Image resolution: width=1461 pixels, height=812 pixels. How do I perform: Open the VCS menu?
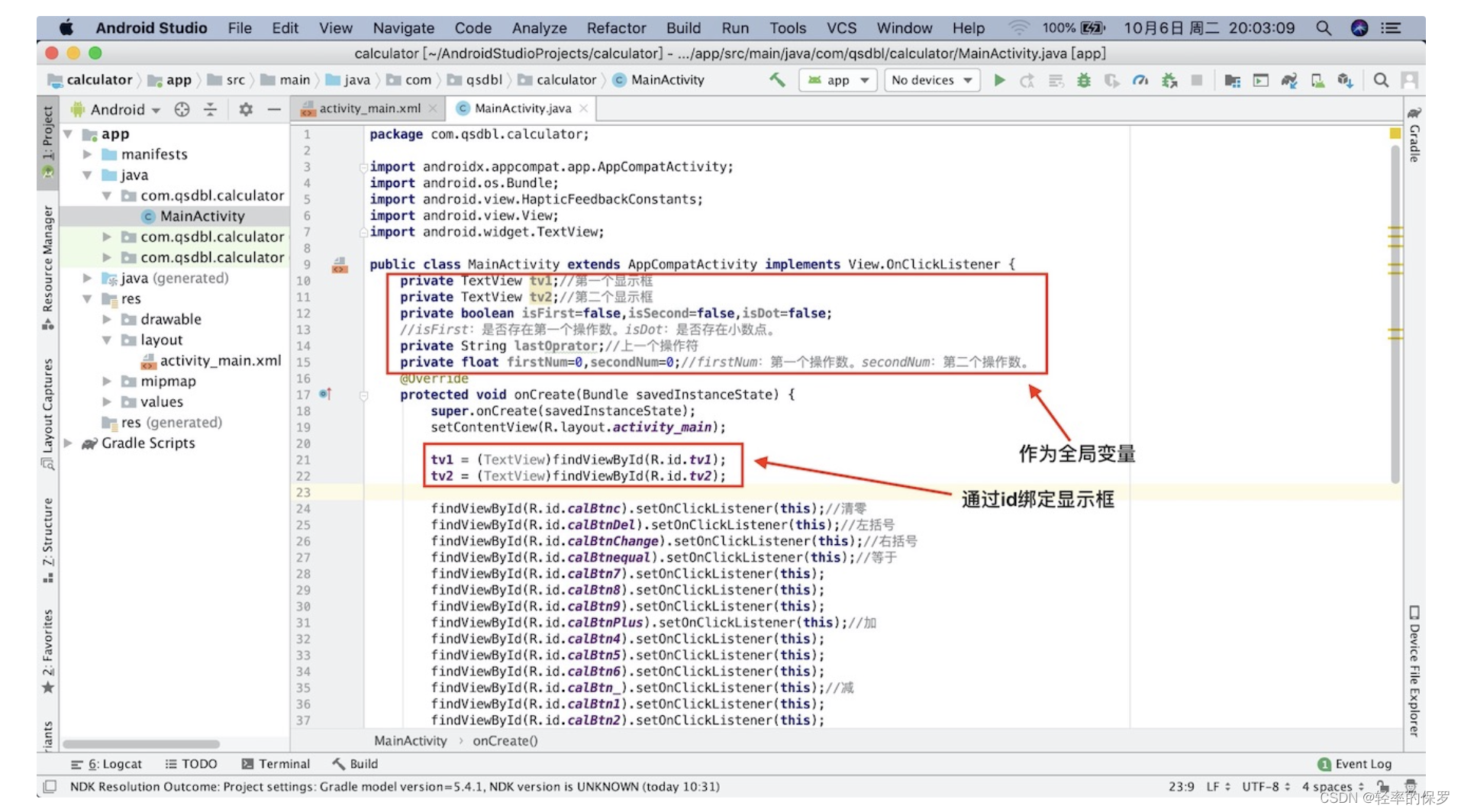tap(841, 28)
